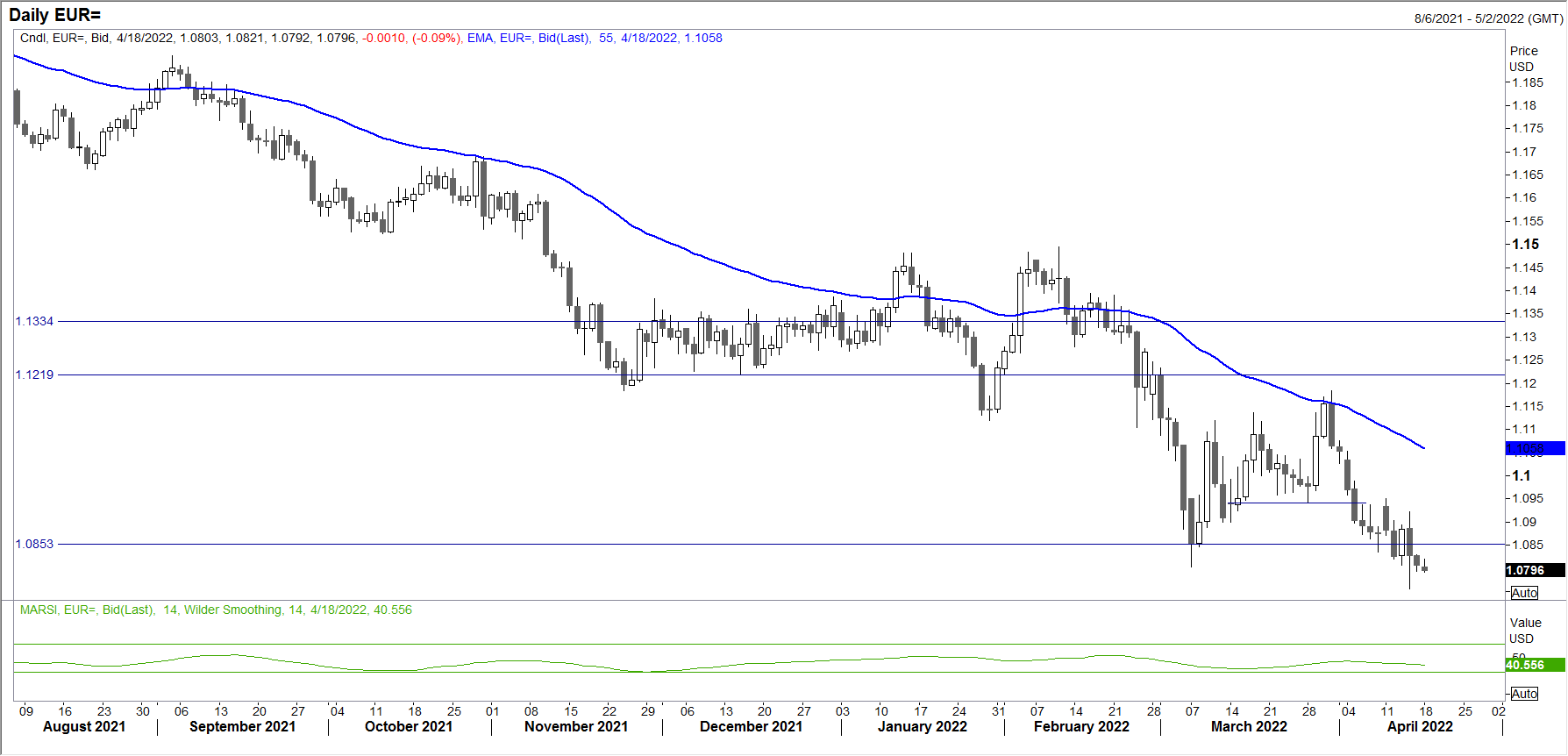Click the October 2021 month label
This screenshot has height=756, width=1568.
click(409, 726)
